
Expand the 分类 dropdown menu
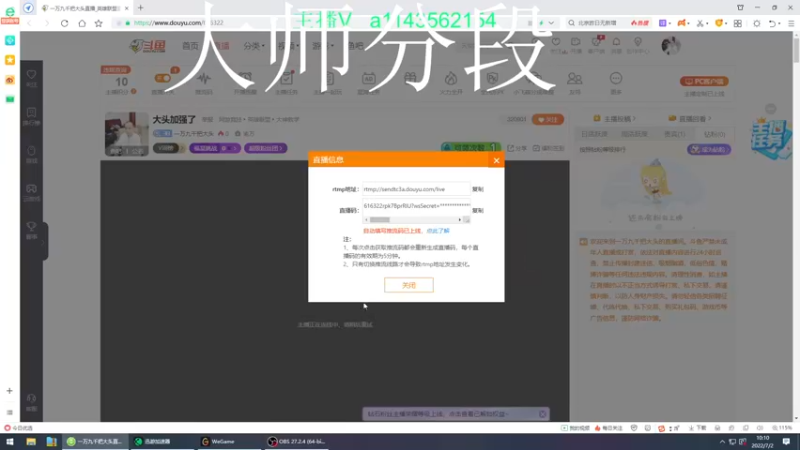pos(254,46)
